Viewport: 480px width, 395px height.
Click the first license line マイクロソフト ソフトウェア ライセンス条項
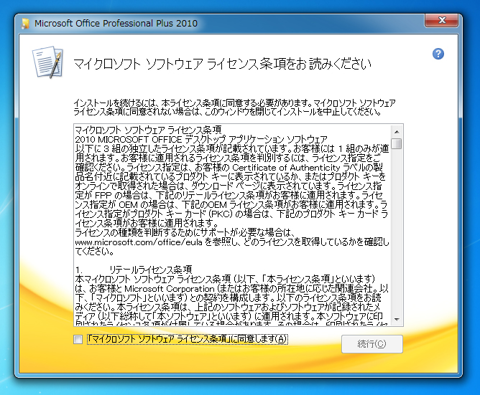148,130
